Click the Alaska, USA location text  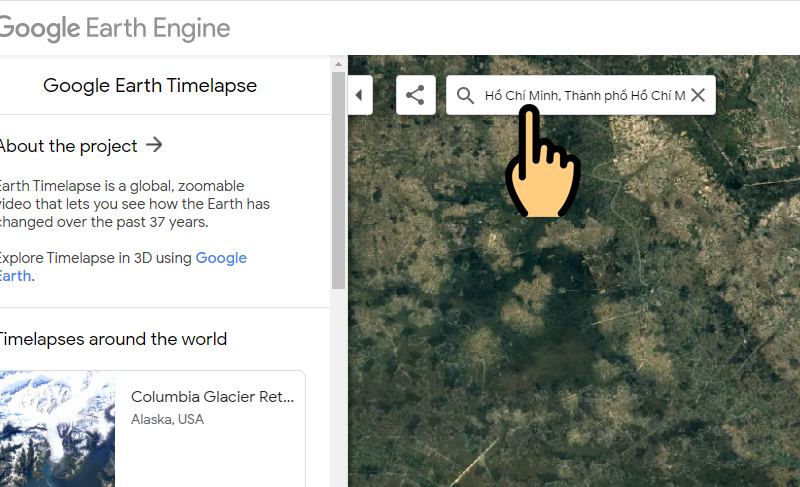pos(167,419)
